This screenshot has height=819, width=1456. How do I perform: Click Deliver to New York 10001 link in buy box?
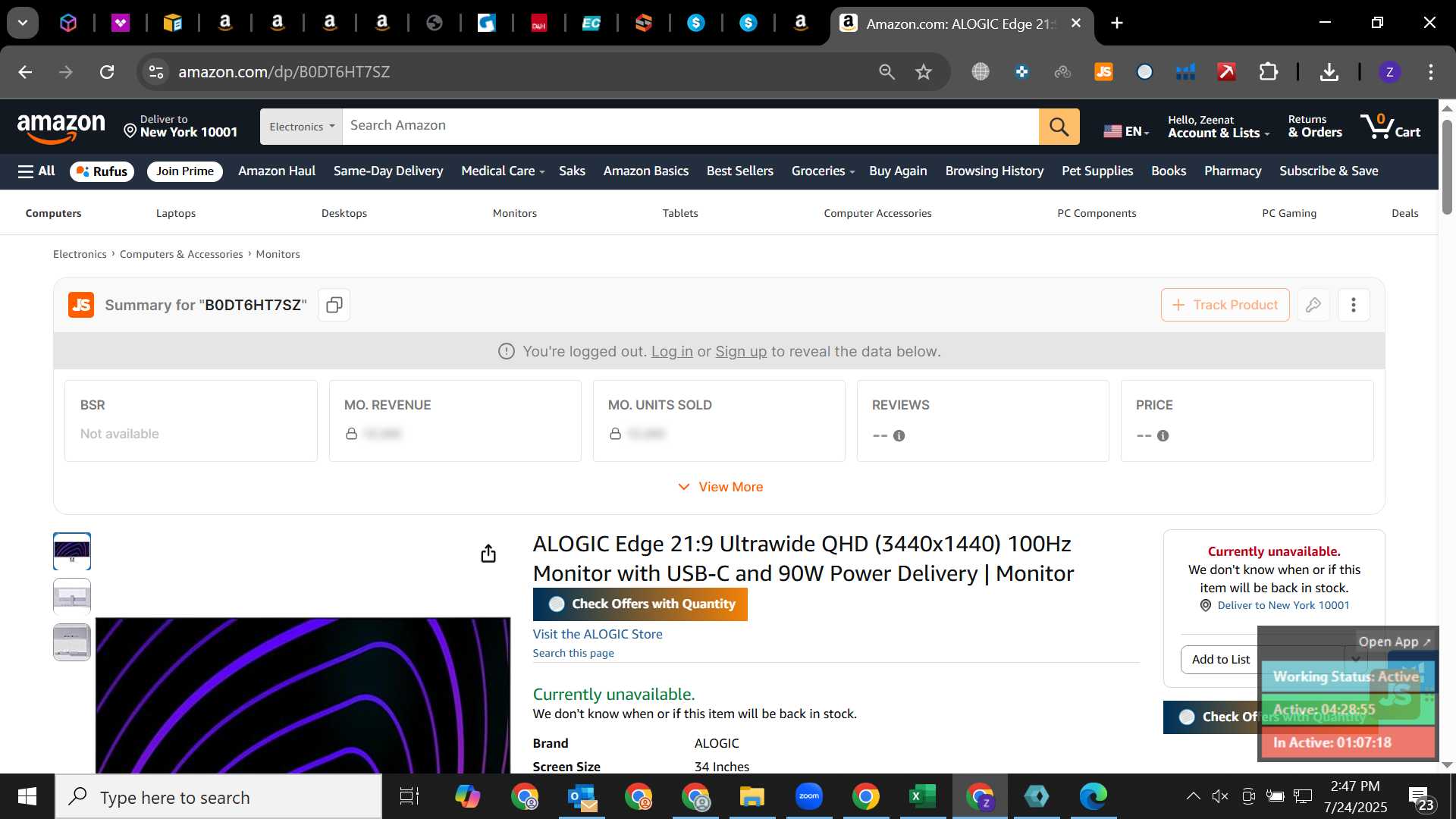point(1282,605)
